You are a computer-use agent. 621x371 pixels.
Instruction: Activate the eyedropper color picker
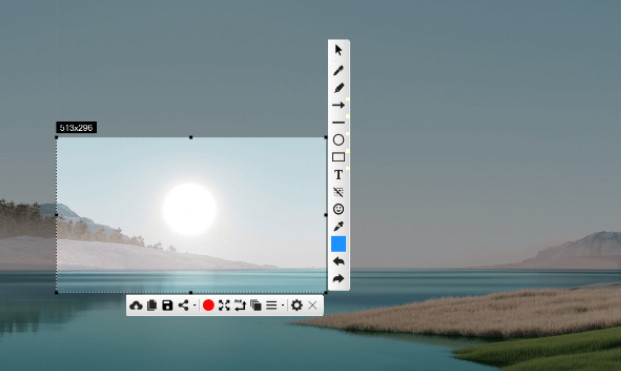click(x=338, y=226)
